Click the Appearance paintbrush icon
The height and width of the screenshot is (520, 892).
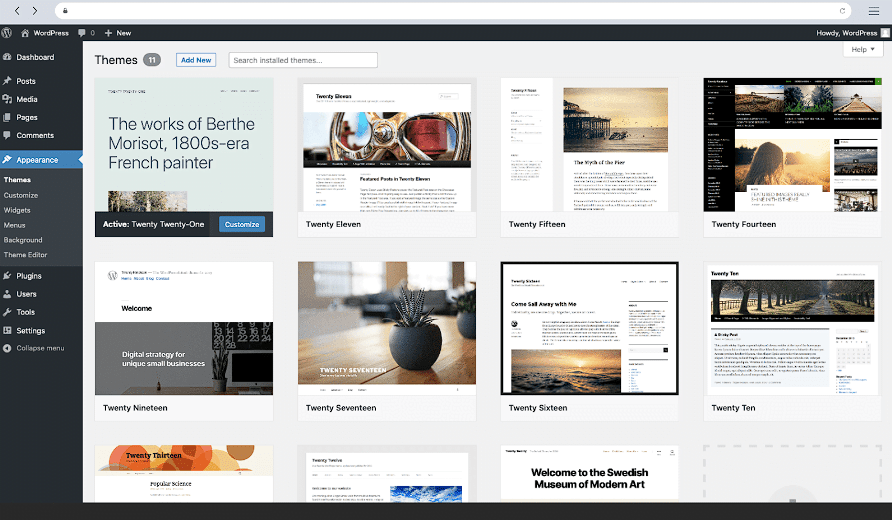(x=7, y=160)
